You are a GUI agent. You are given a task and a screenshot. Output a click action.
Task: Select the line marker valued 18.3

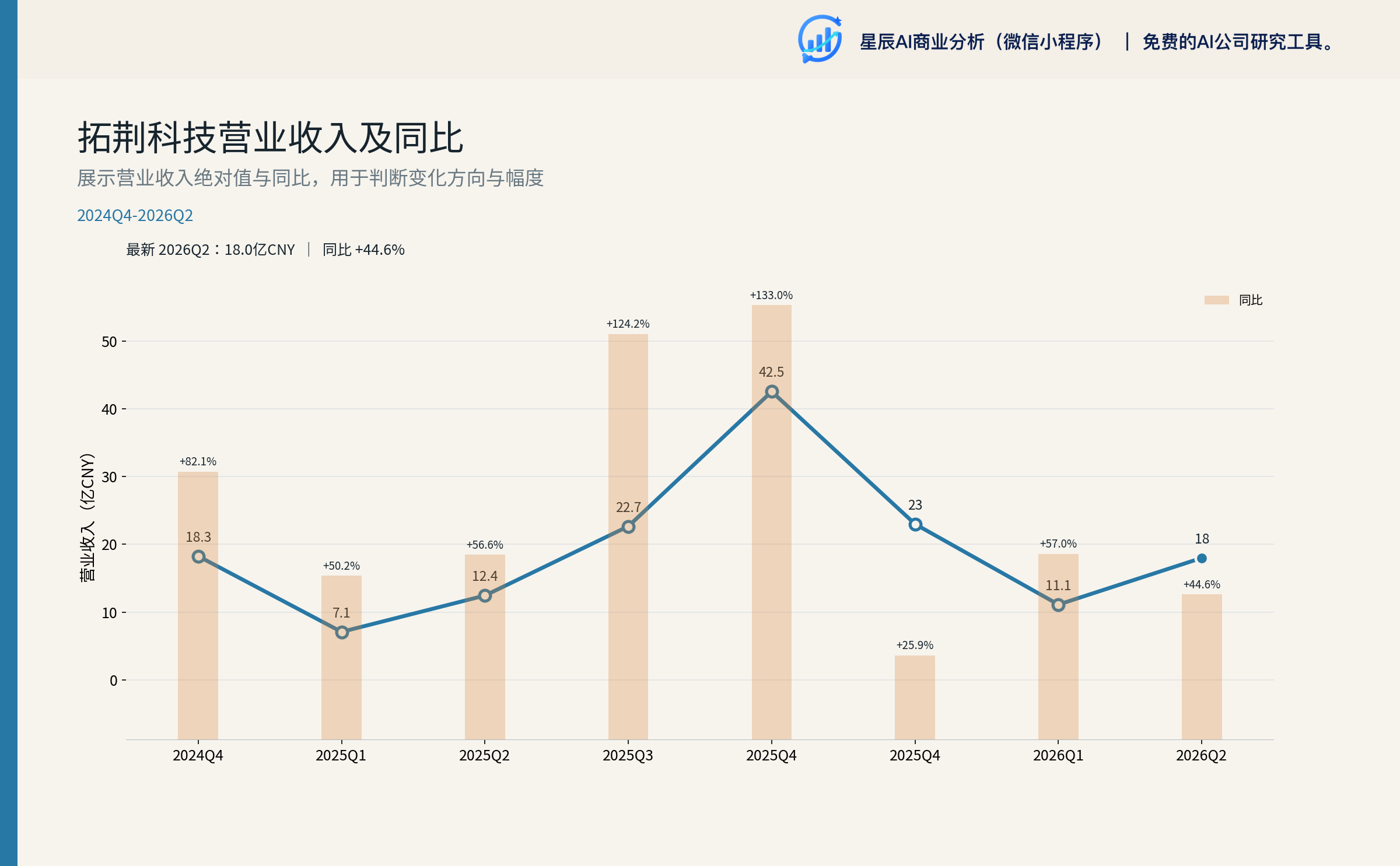click(198, 556)
